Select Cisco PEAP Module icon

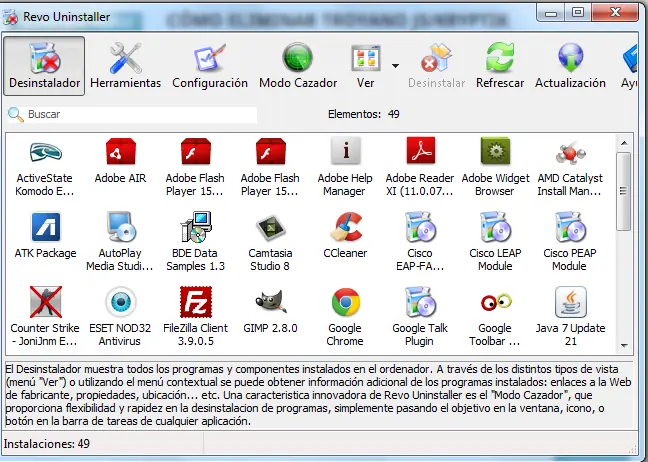coord(570,226)
